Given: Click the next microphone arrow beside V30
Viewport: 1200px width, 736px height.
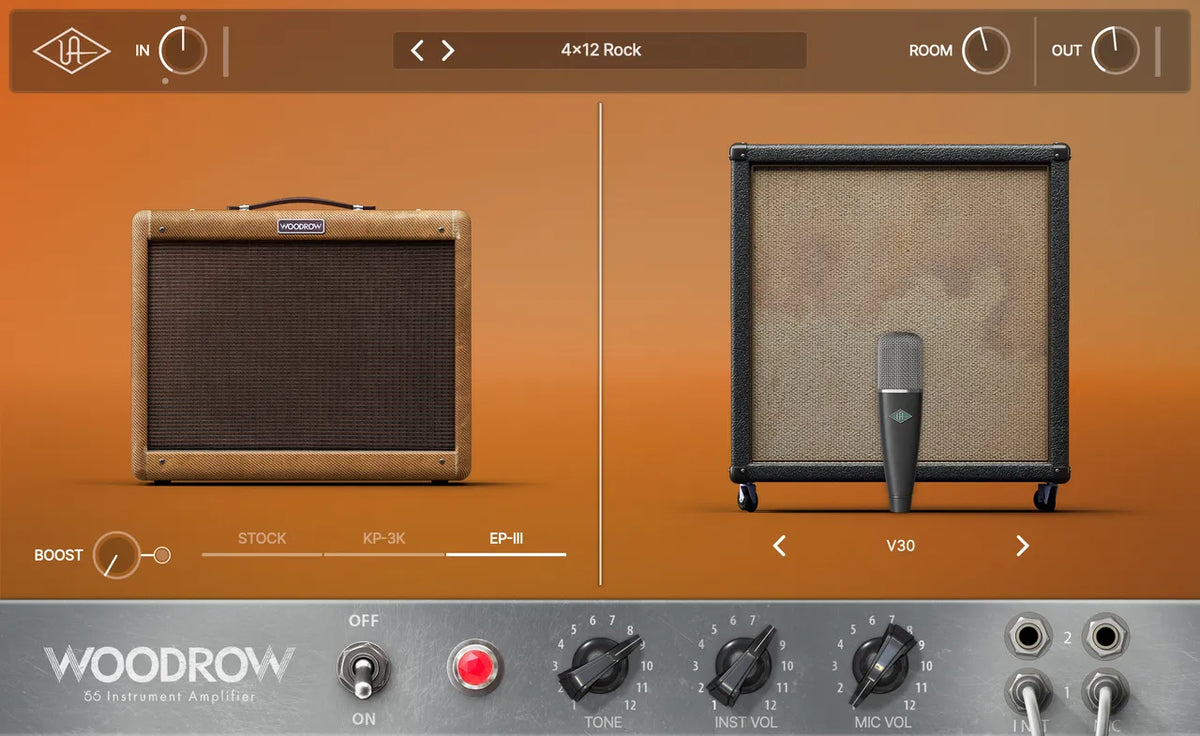Looking at the screenshot, I should [1022, 547].
